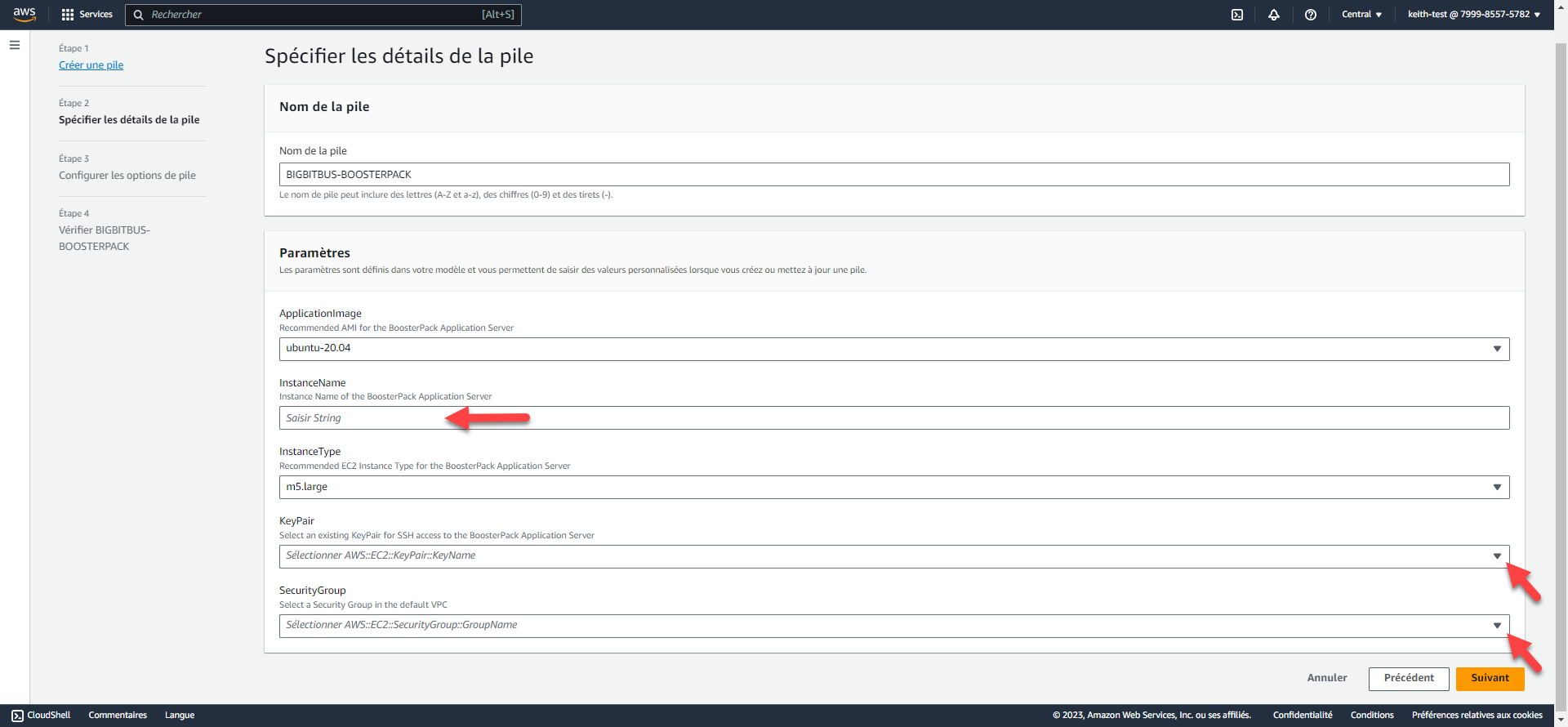Screen dimensions: 1568x727
Task: Click the Suivant button
Action: tap(1490, 678)
